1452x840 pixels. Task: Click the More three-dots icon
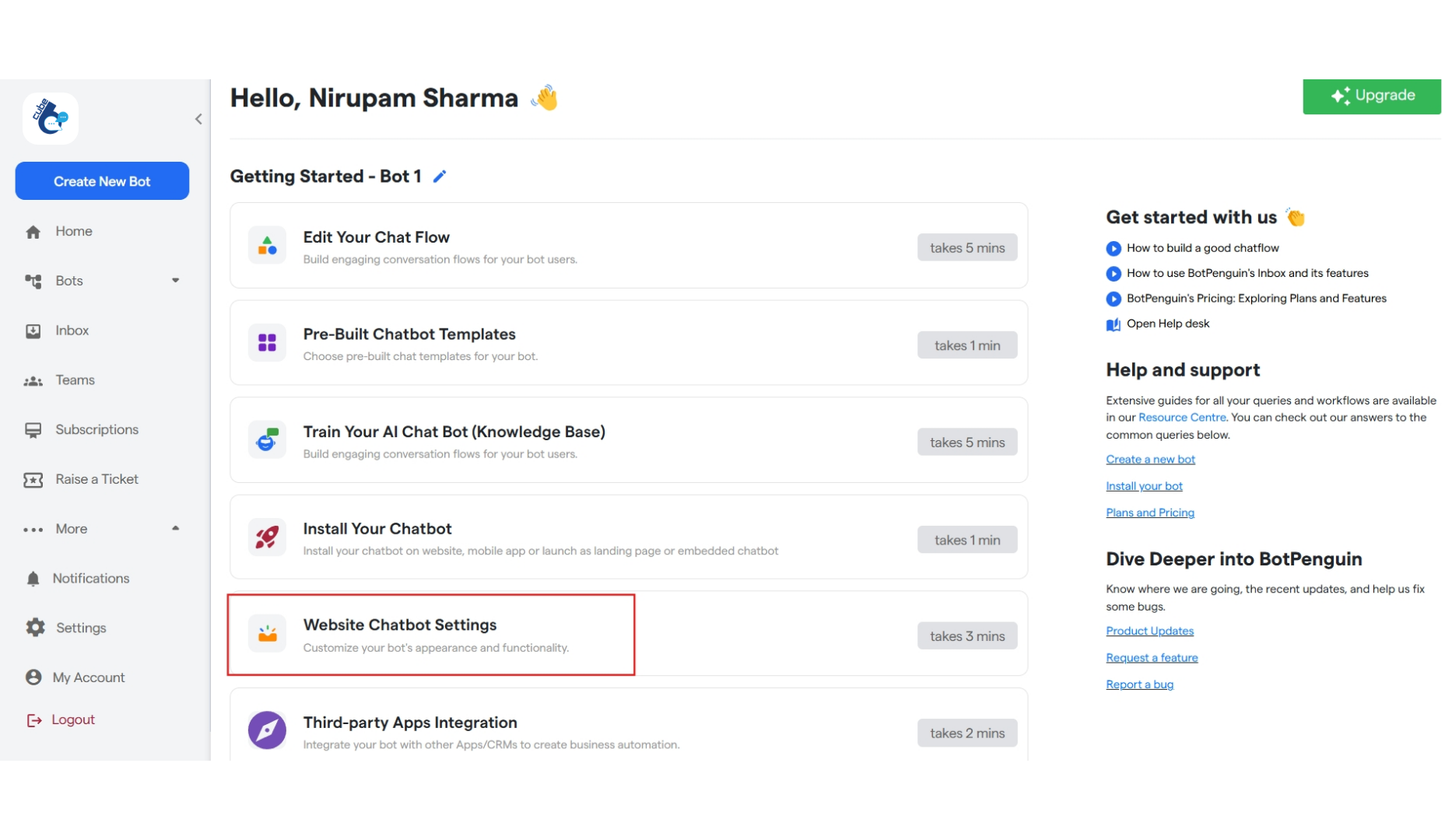pyautogui.click(x=33, y=530)
